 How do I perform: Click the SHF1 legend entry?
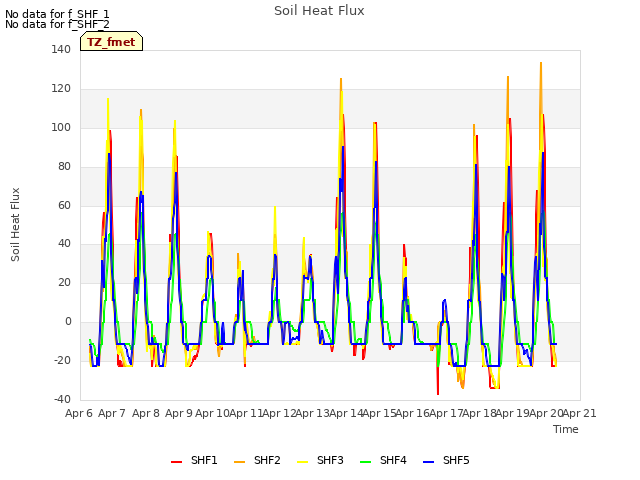[x=194, y=460]
